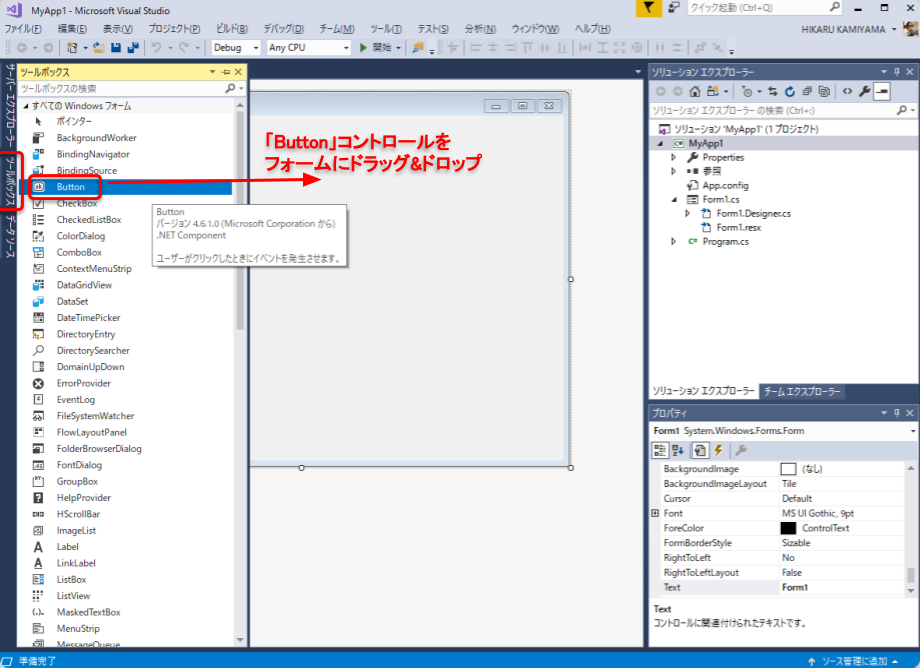
Task: Click HIKARU KAMIYAMA account name
Action: pos(843,29)
